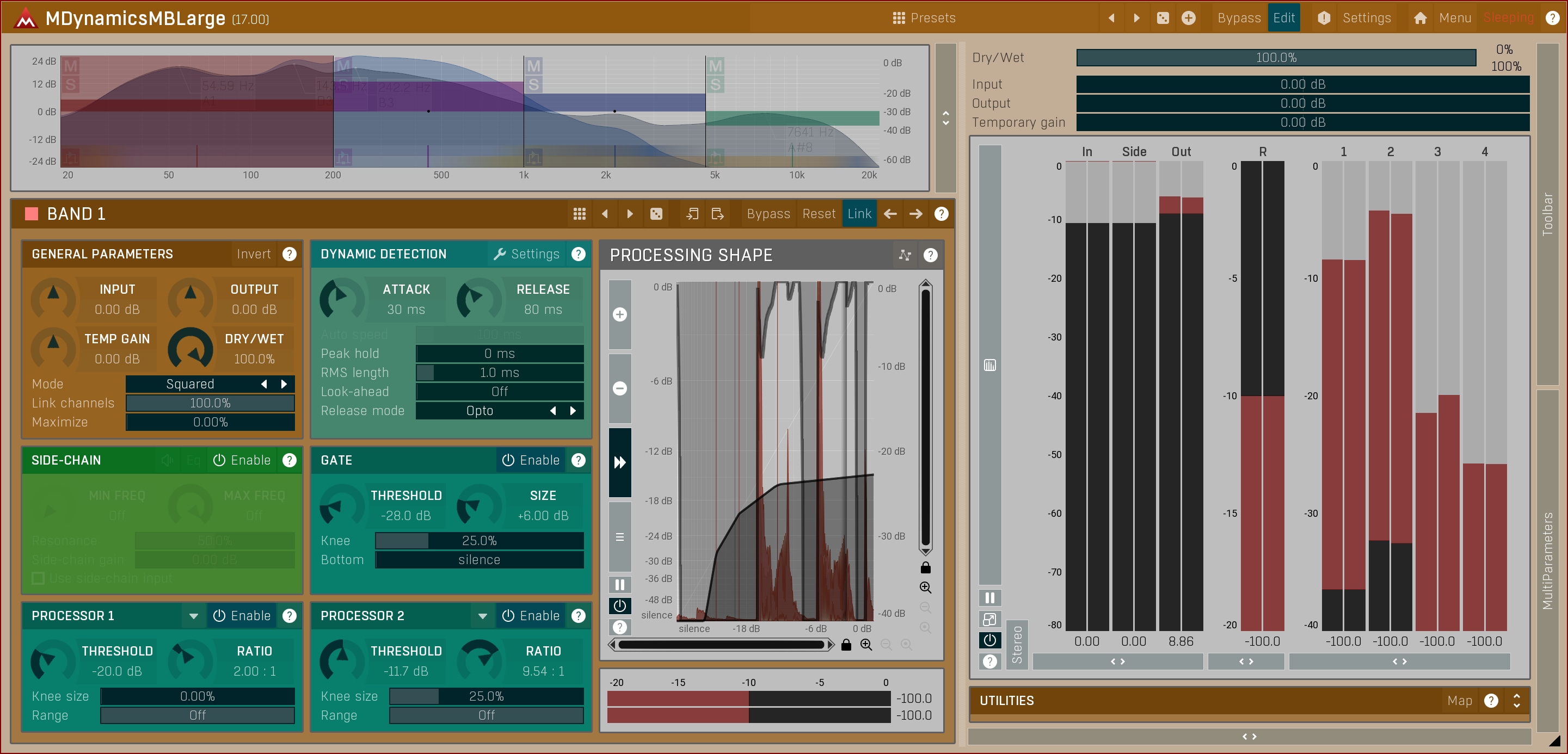Click the Band 1 Reset button
Screen dimensions: 1568x754
(x=818, y=214)
